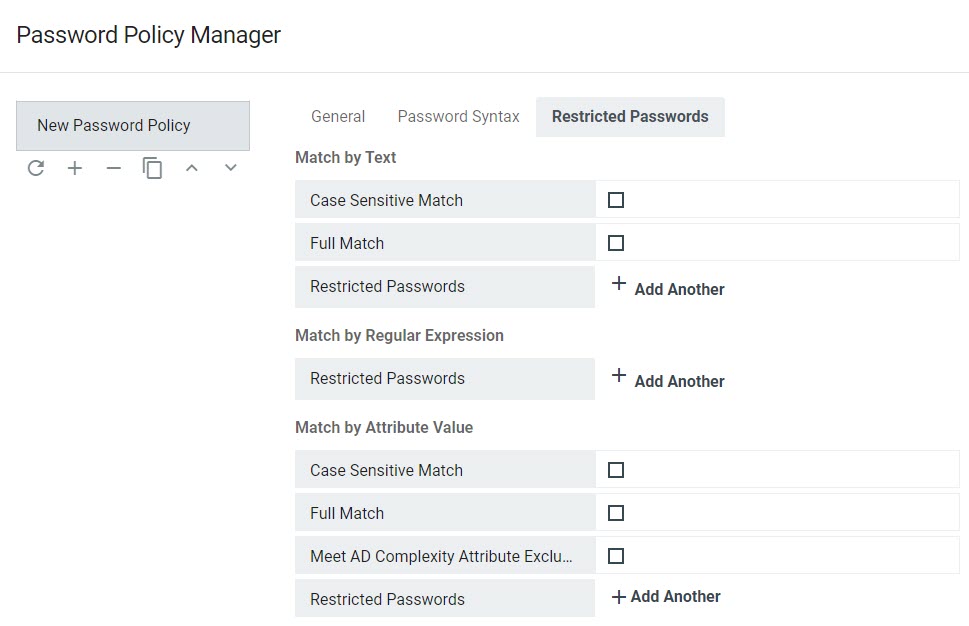Viewport: 969px width, 626px height.
Task: Check Full Match under Match by Text
Action: click(616, 243)
